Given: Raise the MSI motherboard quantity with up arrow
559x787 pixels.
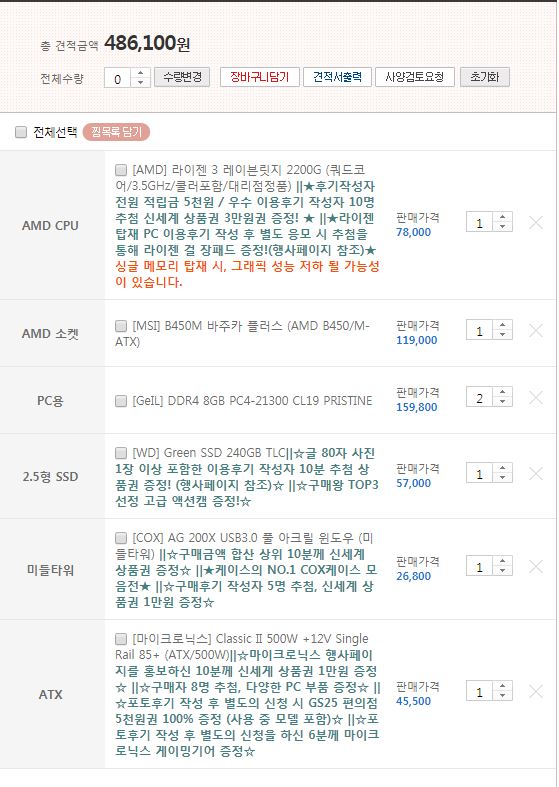Looking at the screenshot, I should click(x=502, y=326).
